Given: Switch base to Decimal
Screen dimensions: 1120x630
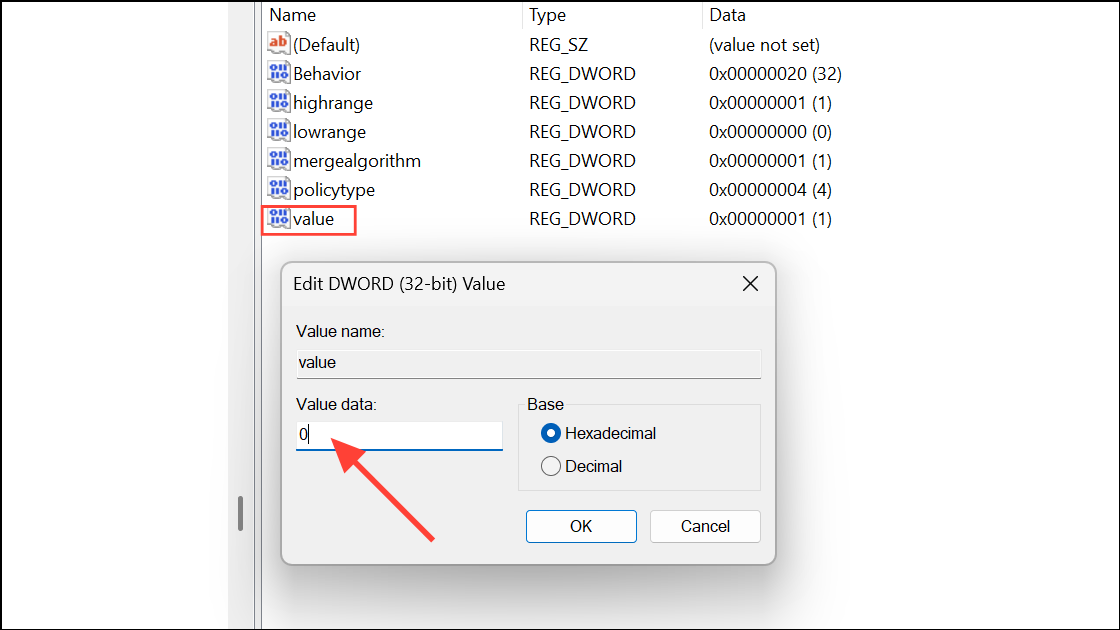Looking at the screenshot, I should pyautogui.click(x=550, y=465).
